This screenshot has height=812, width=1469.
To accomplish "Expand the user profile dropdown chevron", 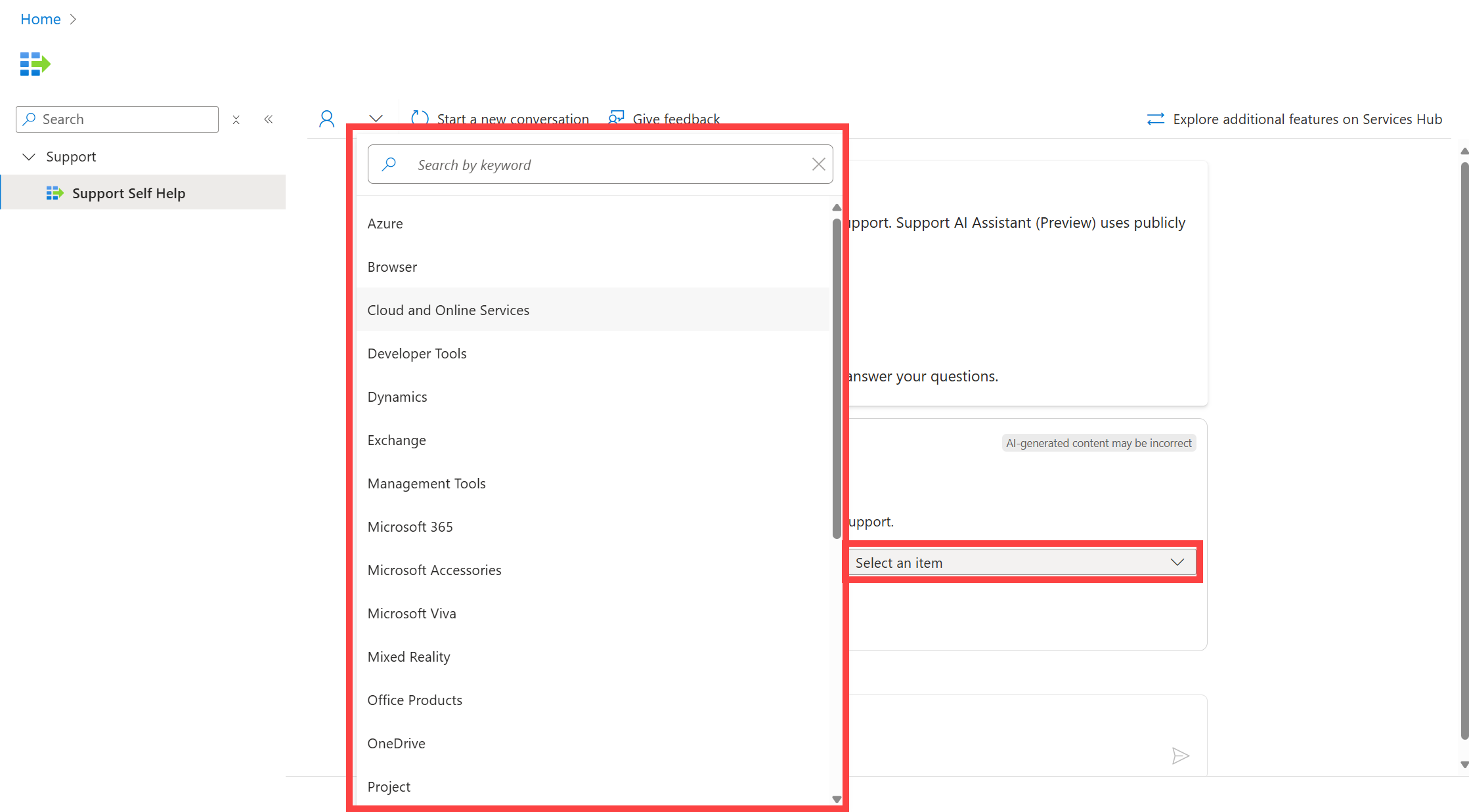I will [376, 119].
